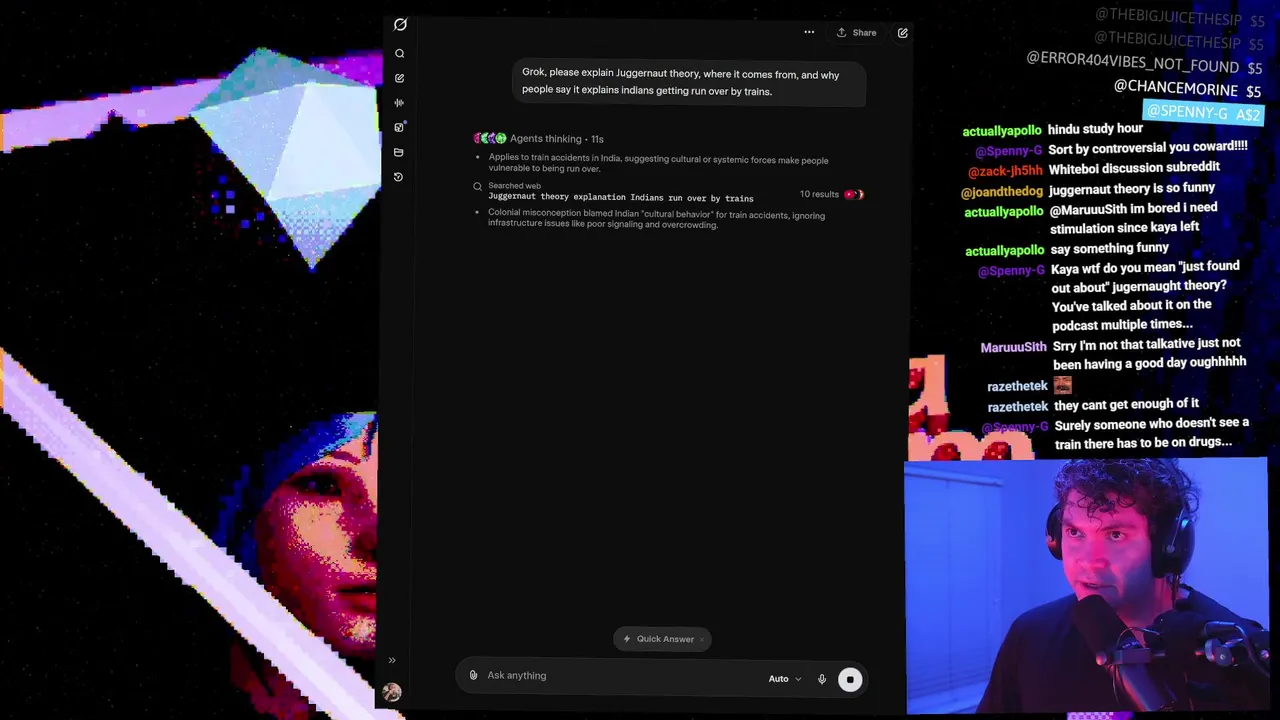Open the Imagine icon with notification dot
Viewport: 1280px width, 720px height.
[x=399, y=127]
